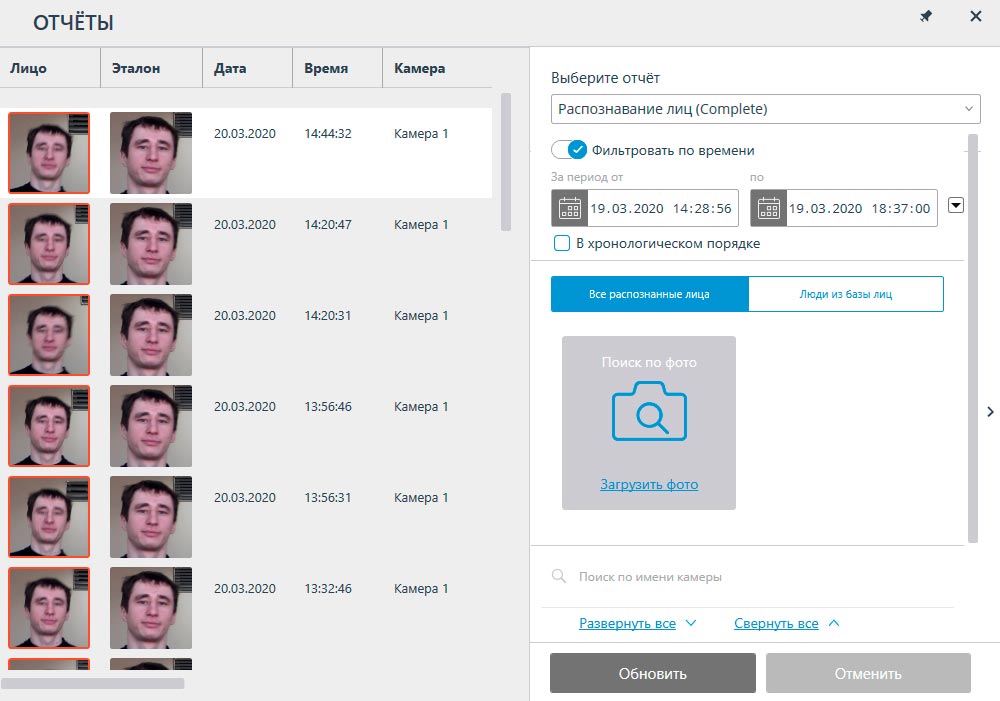Screen dimensions: 1000x701
Task: Open the report type dropdown
Action: 765,109
